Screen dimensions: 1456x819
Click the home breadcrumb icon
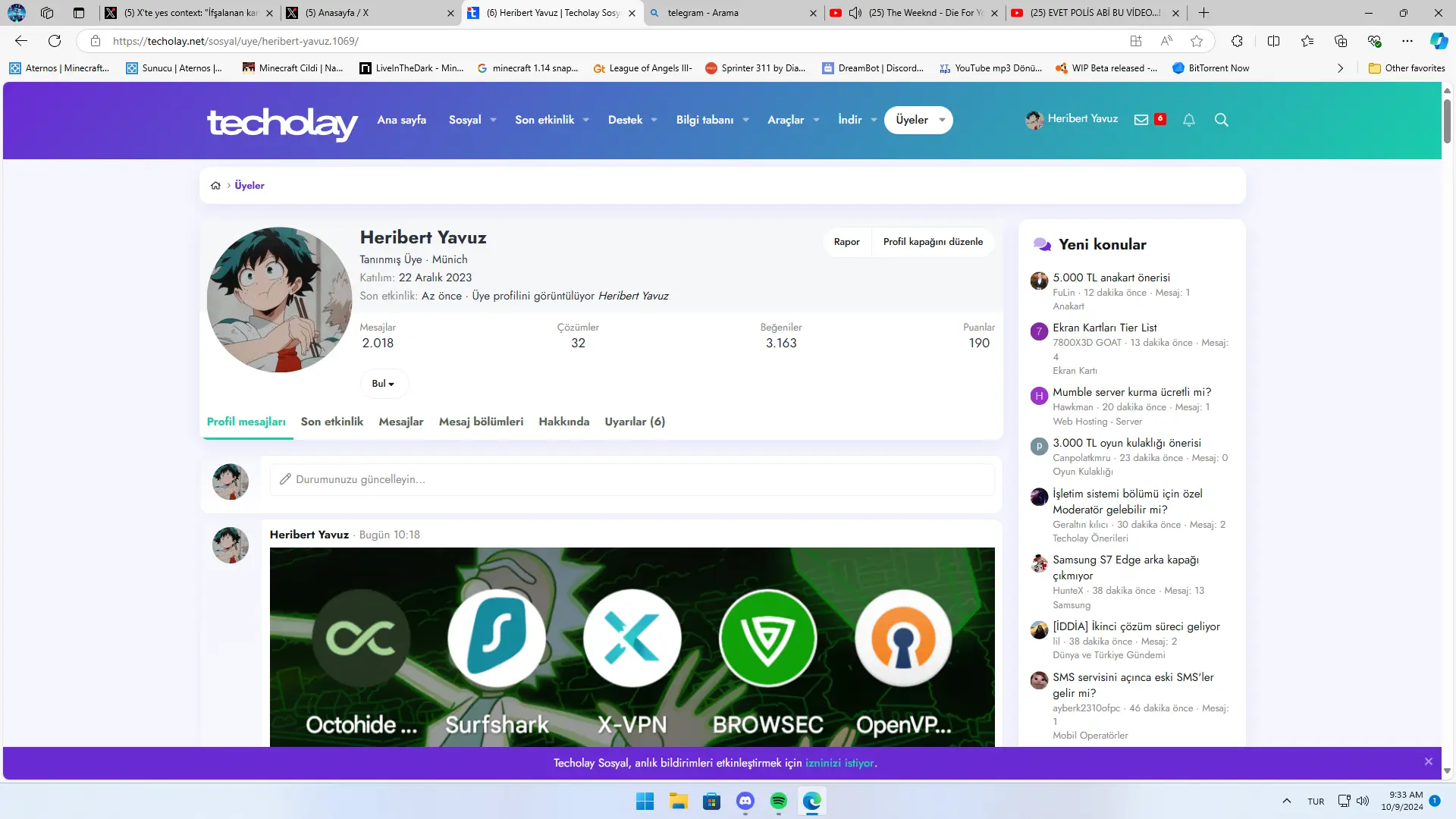[x=215, y=186]
